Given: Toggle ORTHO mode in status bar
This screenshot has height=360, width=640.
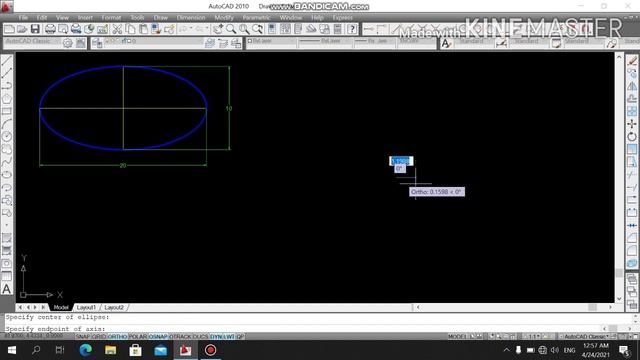Looking at the screenshot, I should click(118, 337).
